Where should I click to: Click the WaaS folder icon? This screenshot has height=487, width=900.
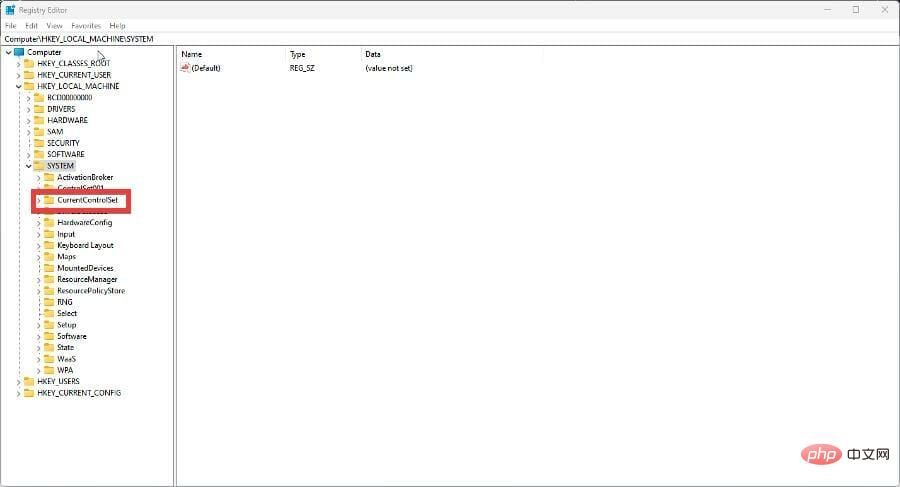coord(49,359)
